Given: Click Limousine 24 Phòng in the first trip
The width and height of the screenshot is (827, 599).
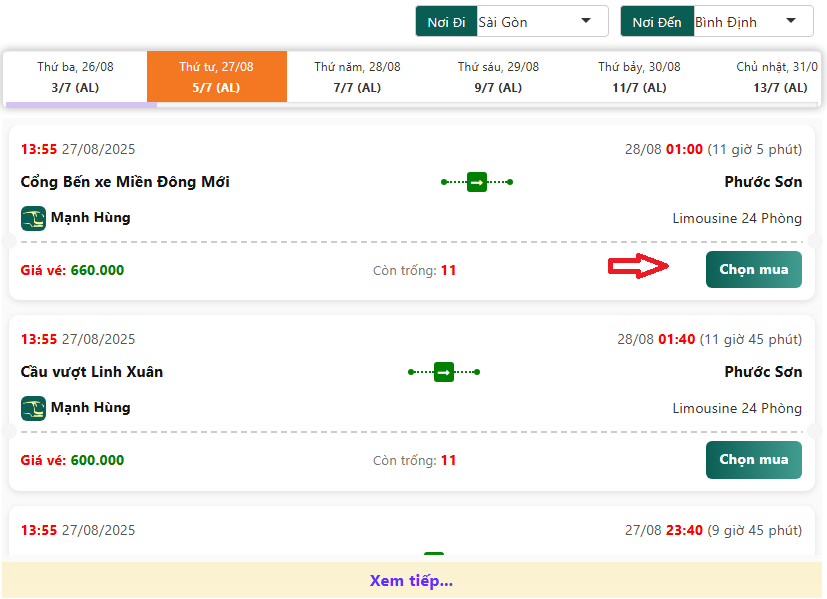Looking at the screenshot, I should click(737, 218).
